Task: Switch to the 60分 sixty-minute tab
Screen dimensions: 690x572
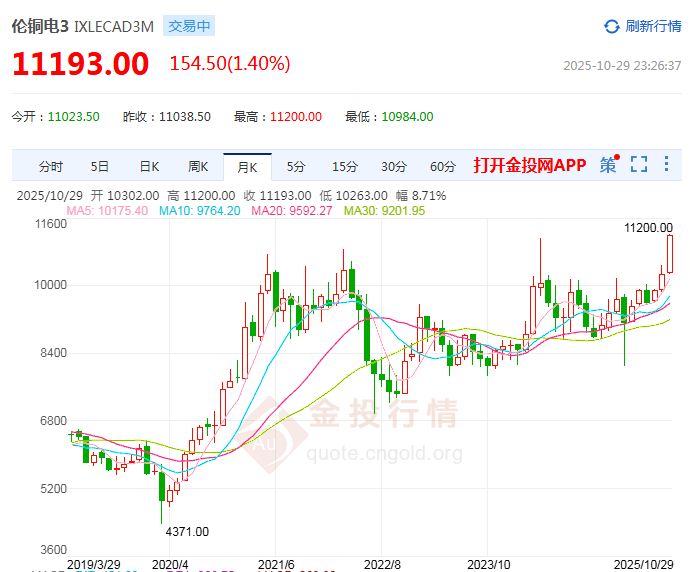Action: click(443, 166)
